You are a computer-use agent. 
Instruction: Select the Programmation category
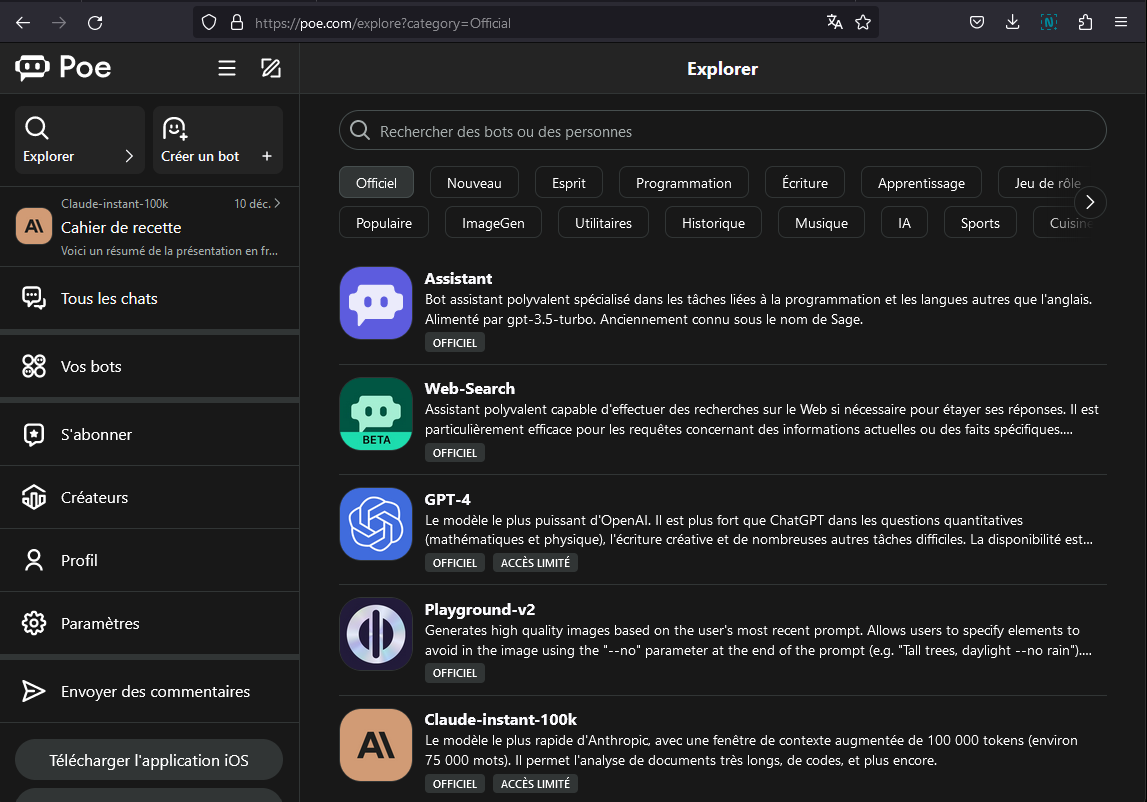(683, 183)
